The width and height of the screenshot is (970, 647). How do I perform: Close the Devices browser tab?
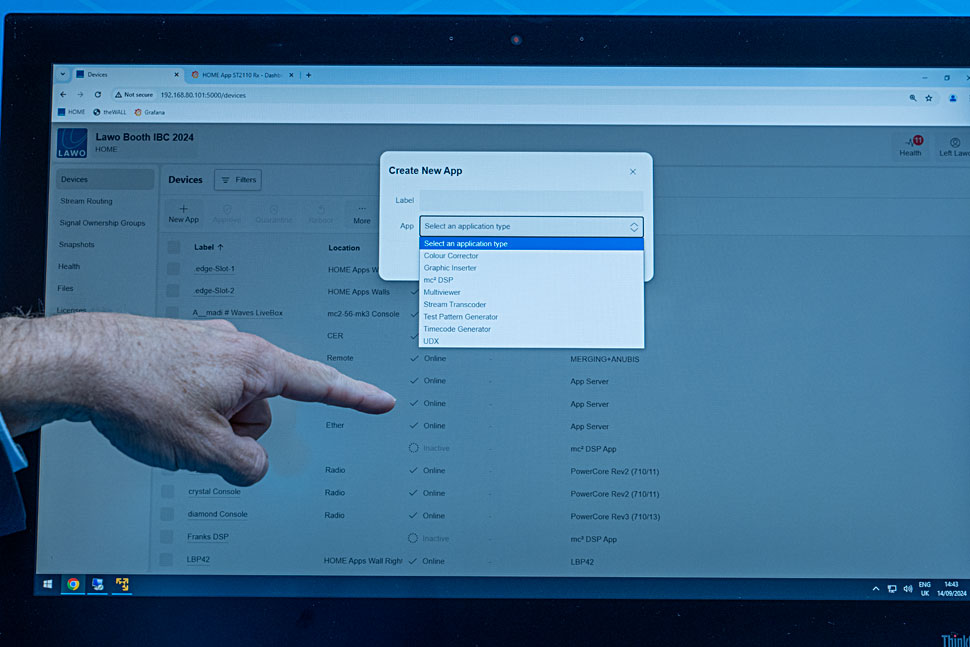[x=176, y=75]
